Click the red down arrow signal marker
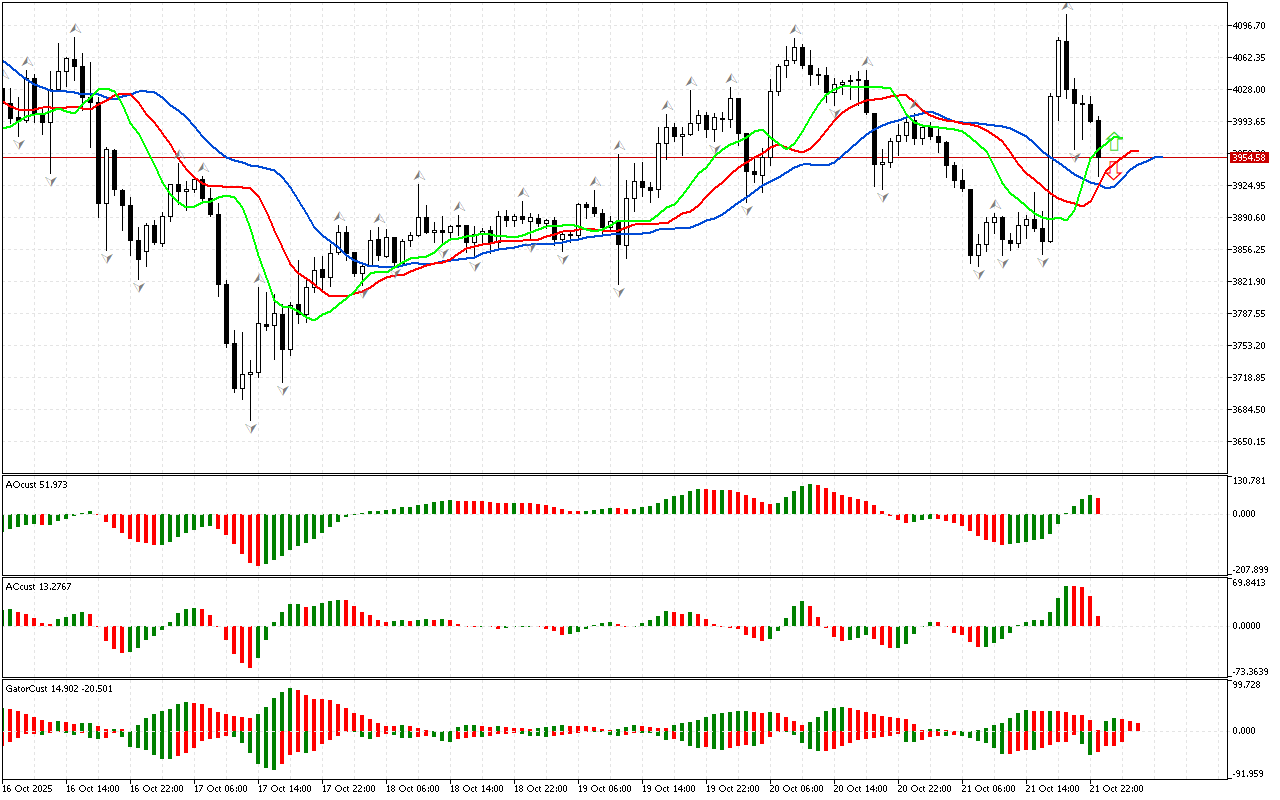 coord(1112,171)
